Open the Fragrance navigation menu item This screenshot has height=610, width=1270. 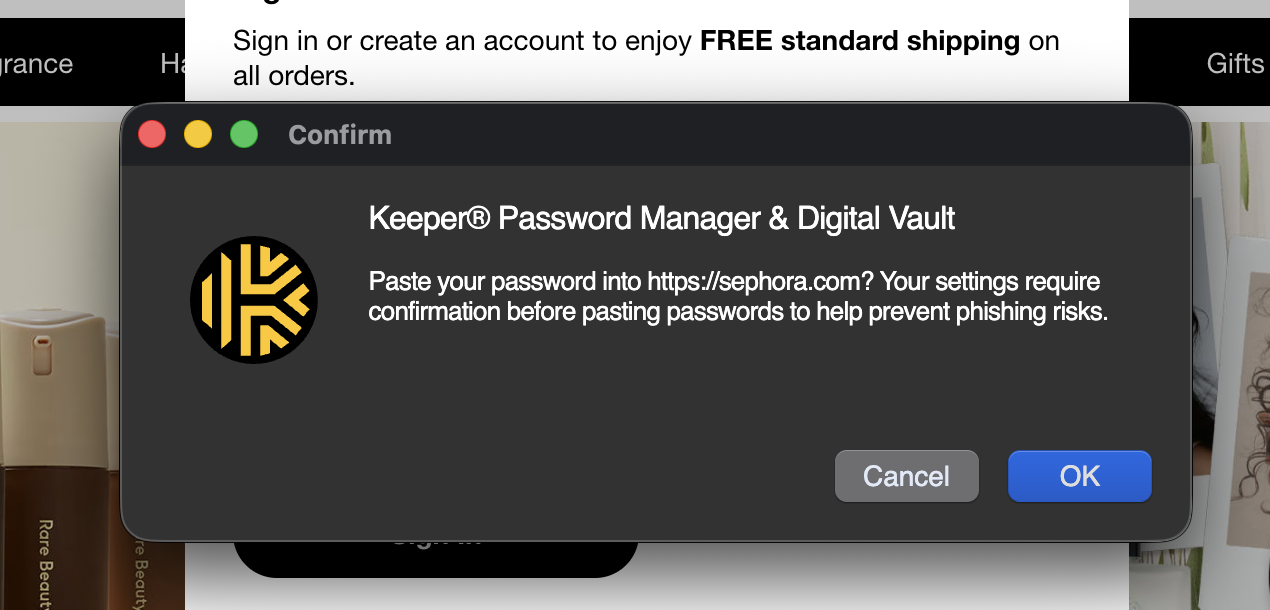(x=36, y=64)
